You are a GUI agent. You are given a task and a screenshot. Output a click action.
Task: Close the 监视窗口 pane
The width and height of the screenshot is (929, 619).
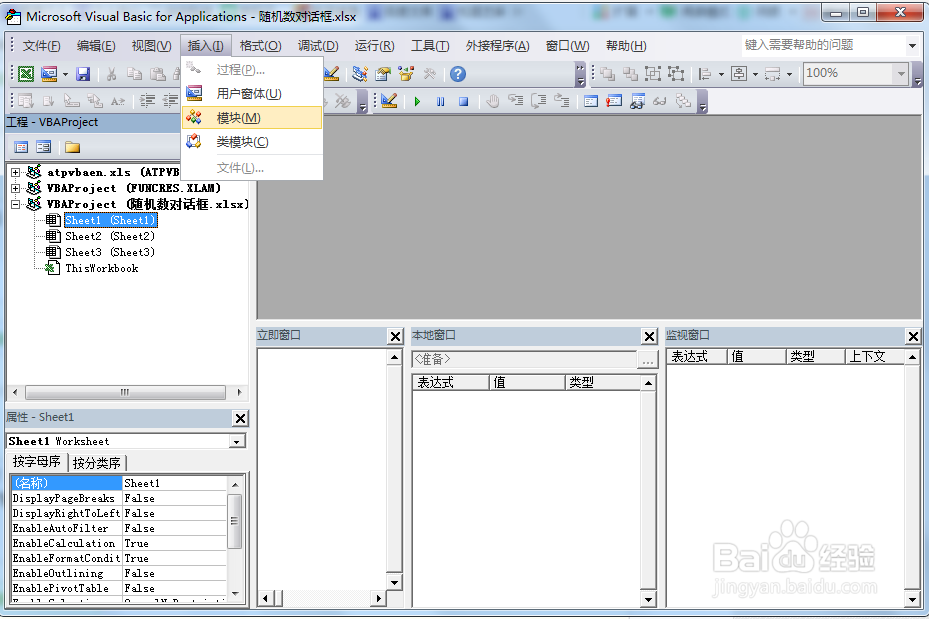click(913, 336)
